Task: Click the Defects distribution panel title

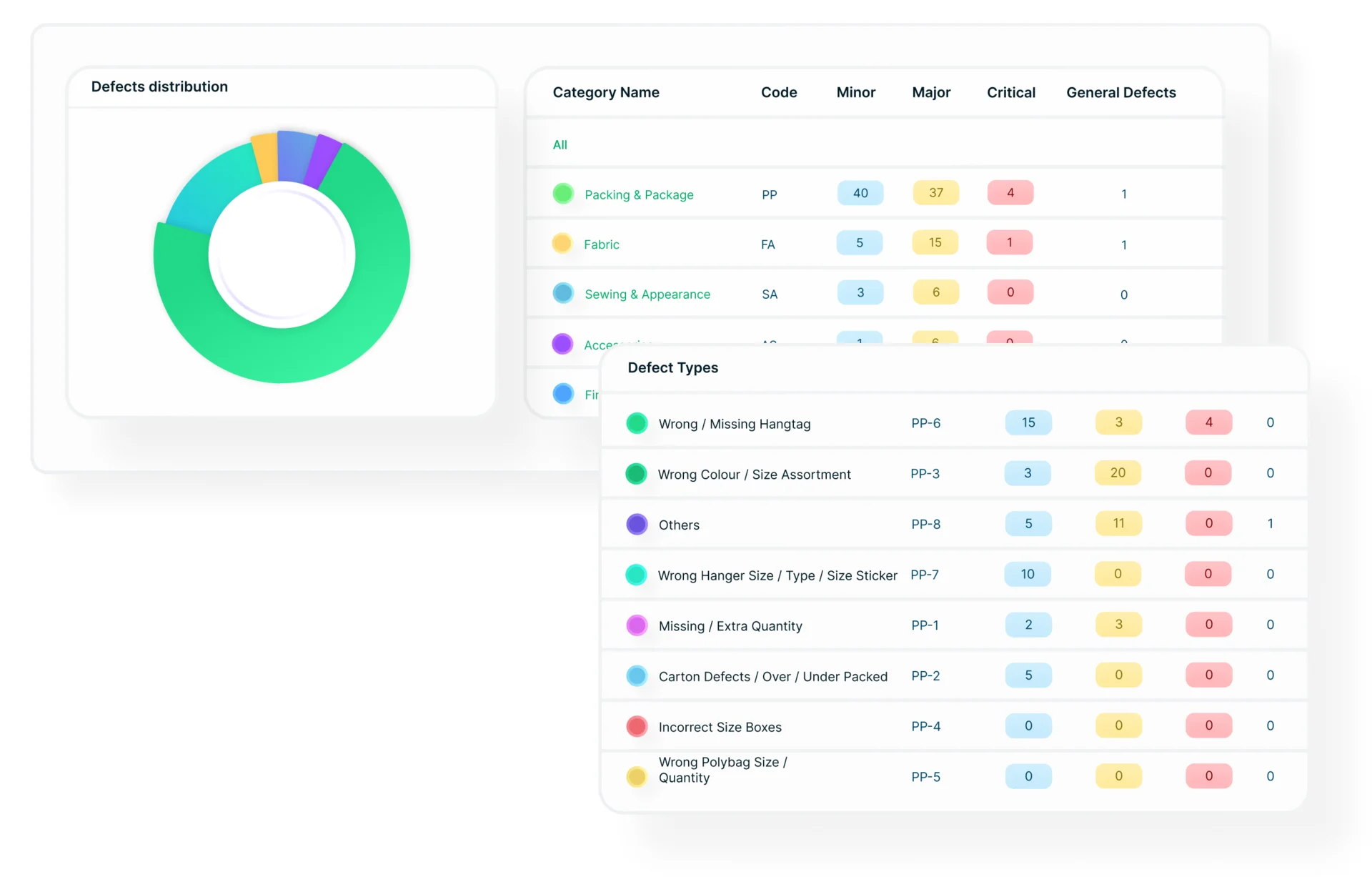Action: [159, 87]
